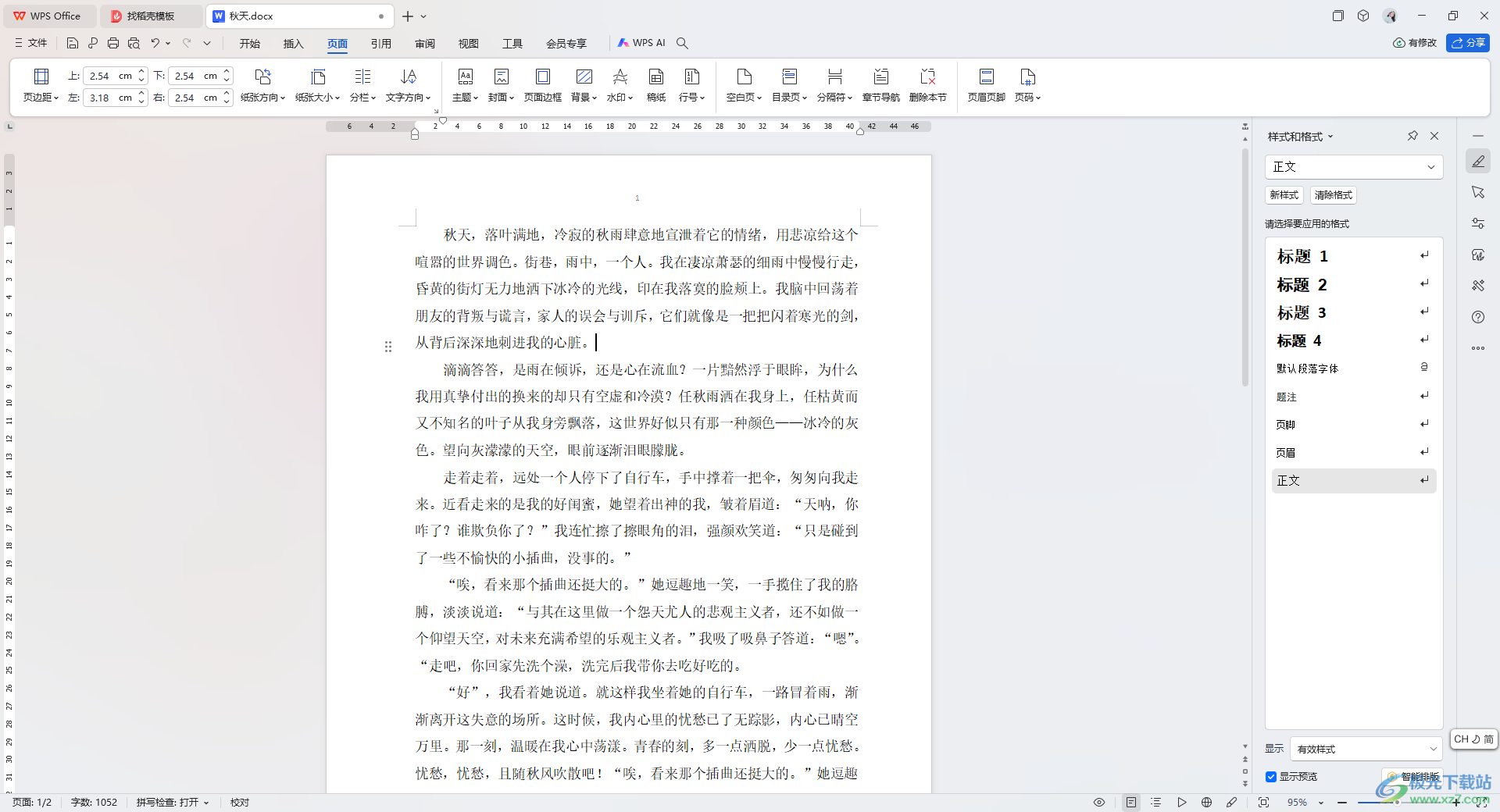Viewport: 1500px width, 812px height.
Task: Open the 文件 menu
Action: tap(31, 43)
